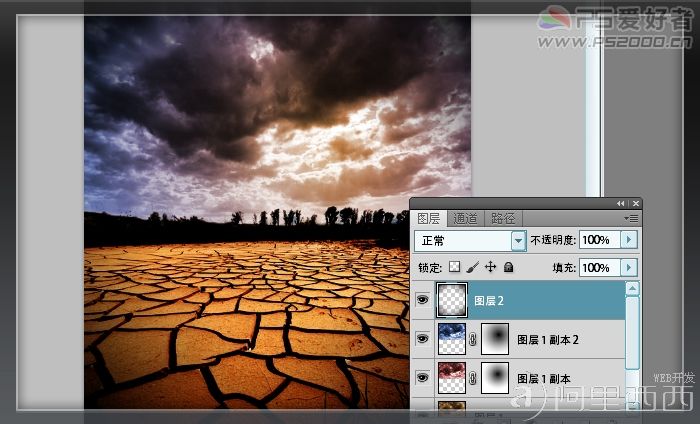Open the 填充 fill slider arrow
700x424 pixels.
(629, 268)
